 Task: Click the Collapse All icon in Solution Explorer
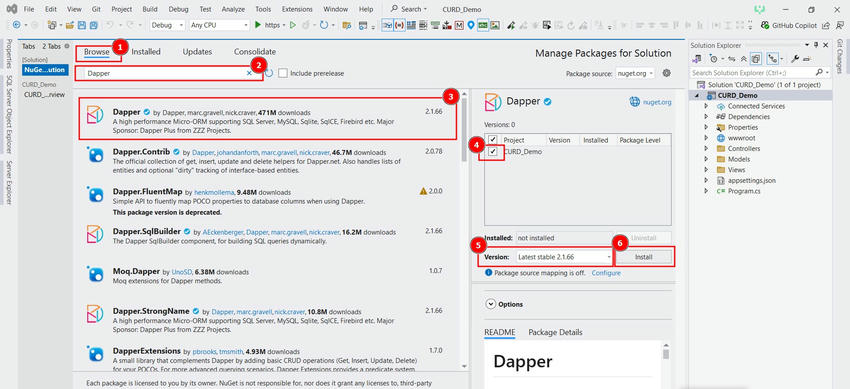[743, 59]
